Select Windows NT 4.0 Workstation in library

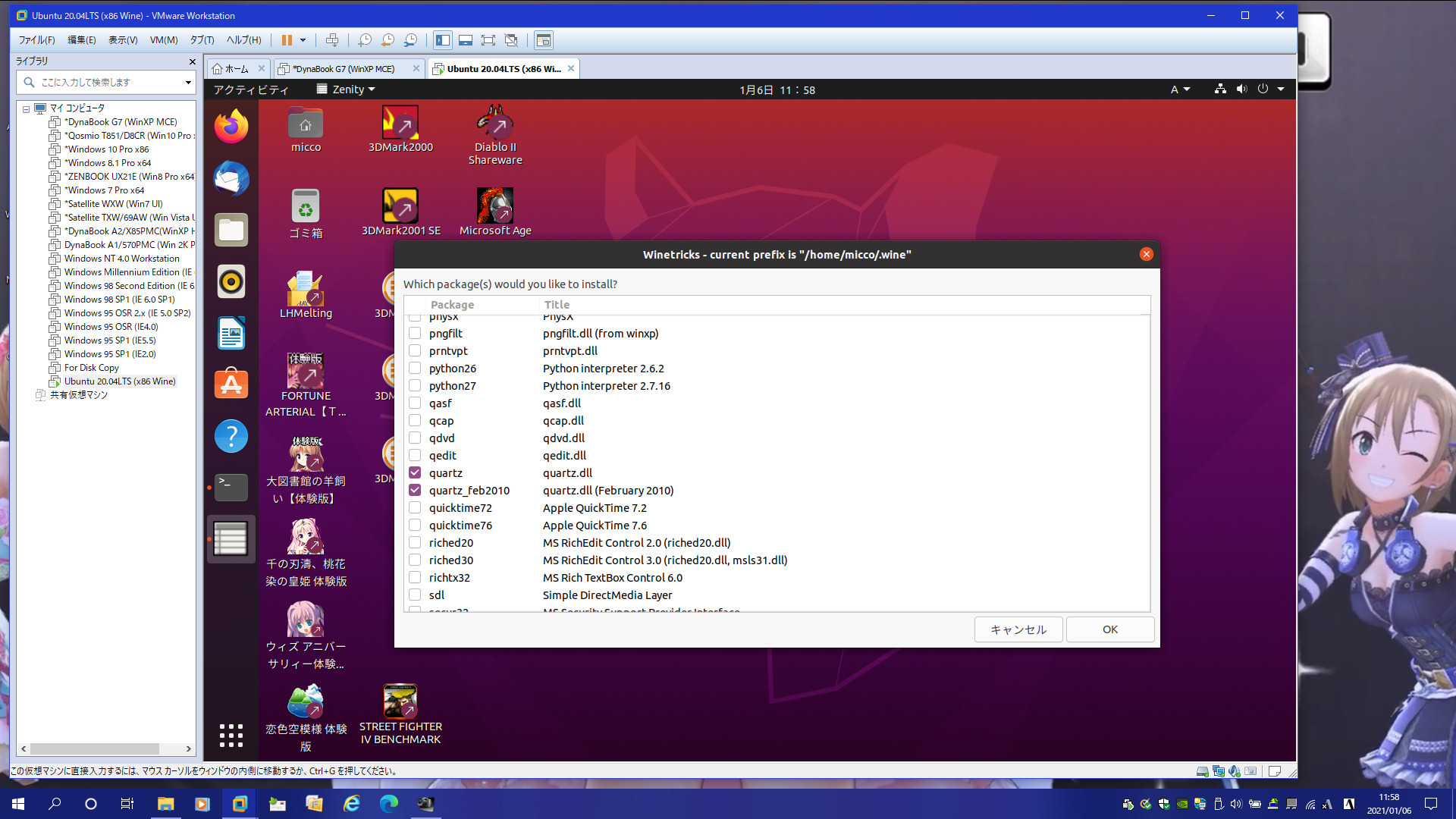pyautogui.click(x=121, y=259)
